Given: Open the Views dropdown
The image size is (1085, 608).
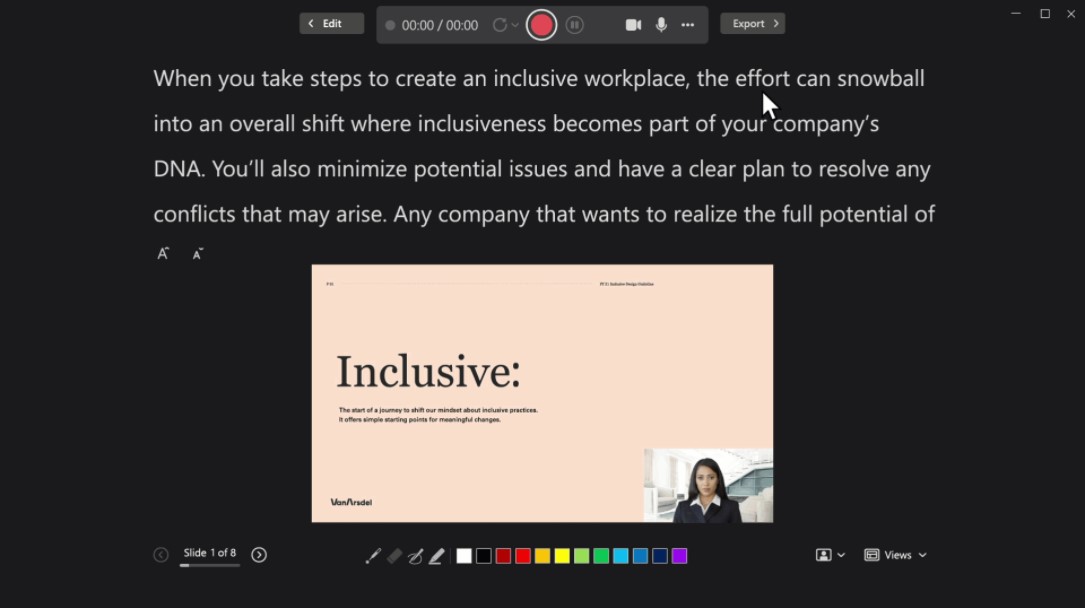Looking at the screenshot, I should pos(895,555).
